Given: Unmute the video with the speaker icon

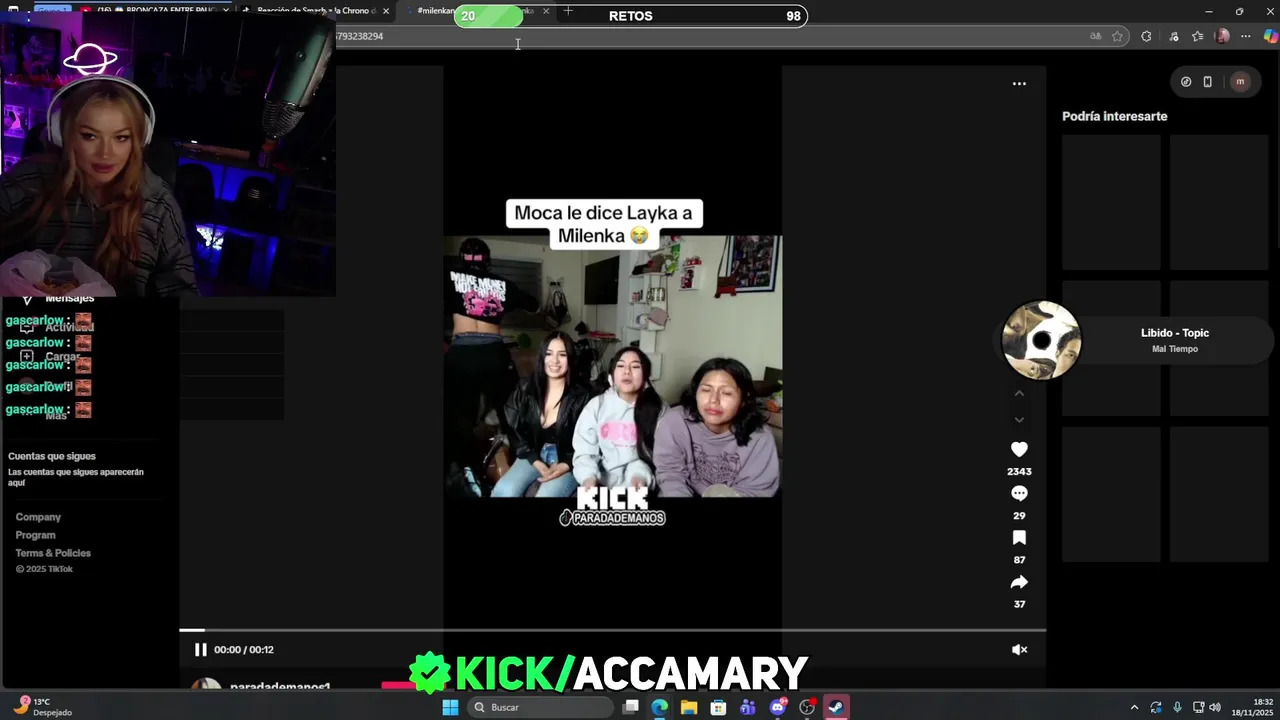Looking at the screenshot, I should tap(1019, 650).
